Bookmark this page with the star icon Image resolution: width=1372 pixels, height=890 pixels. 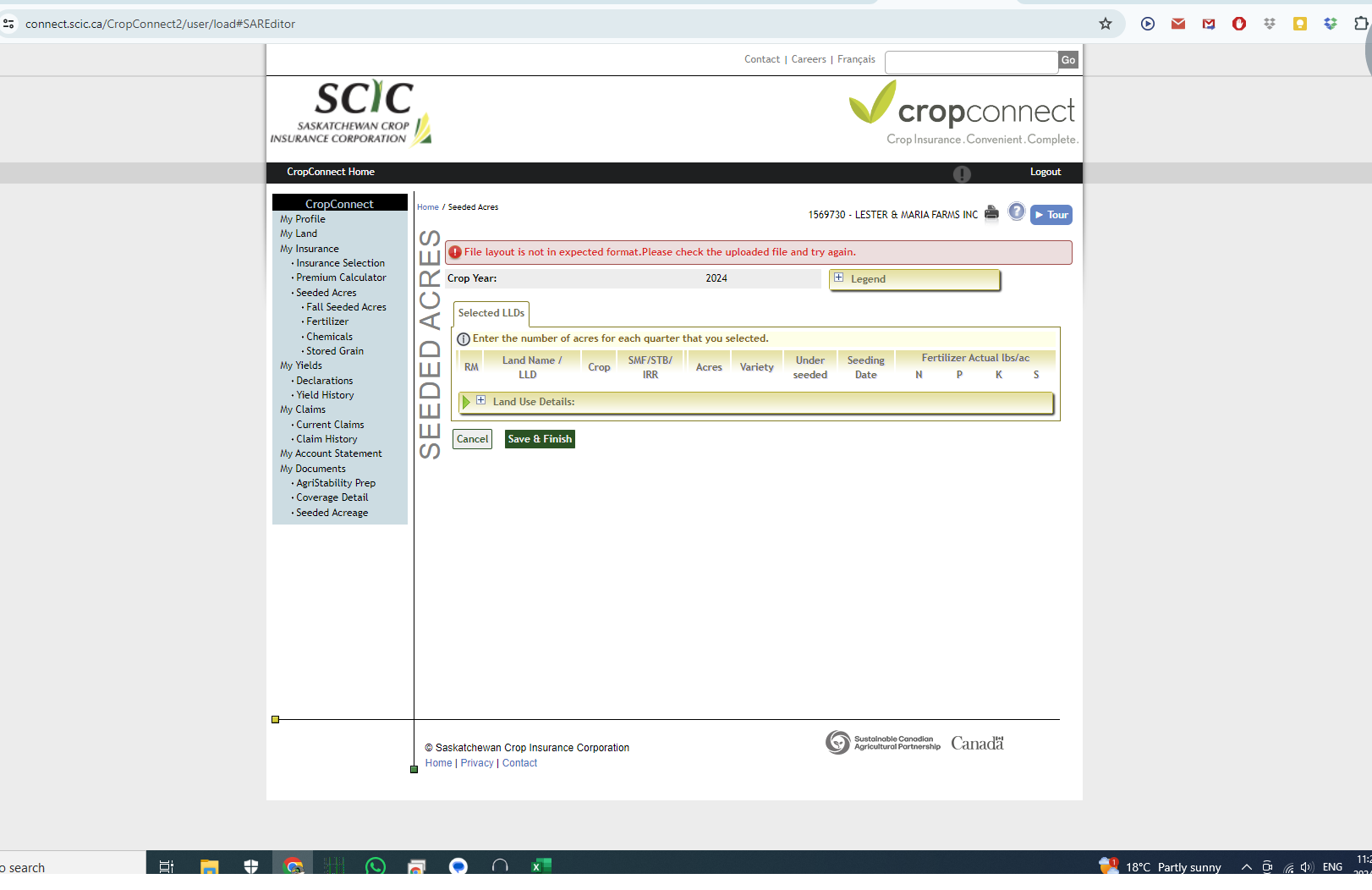click(x=1105, y=24)
